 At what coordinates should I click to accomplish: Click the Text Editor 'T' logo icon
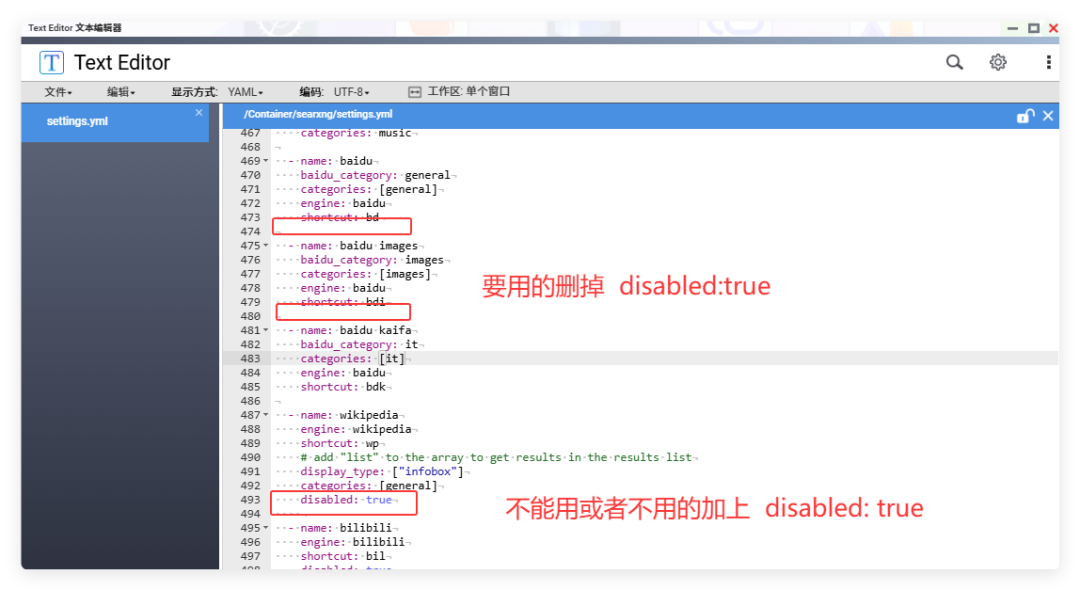point(50,61)
